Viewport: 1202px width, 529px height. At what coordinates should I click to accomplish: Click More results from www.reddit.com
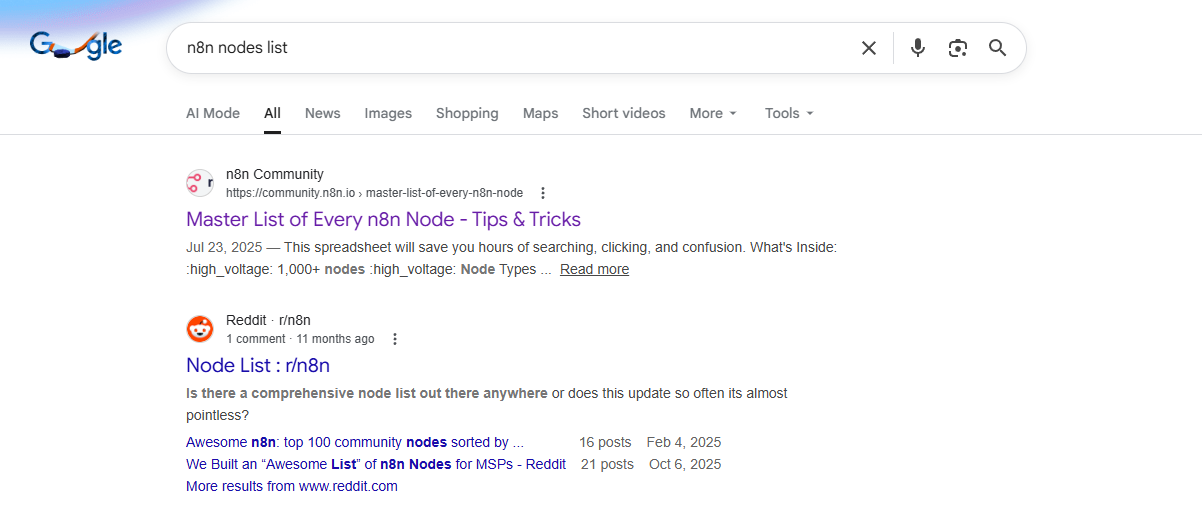(291, 486)
